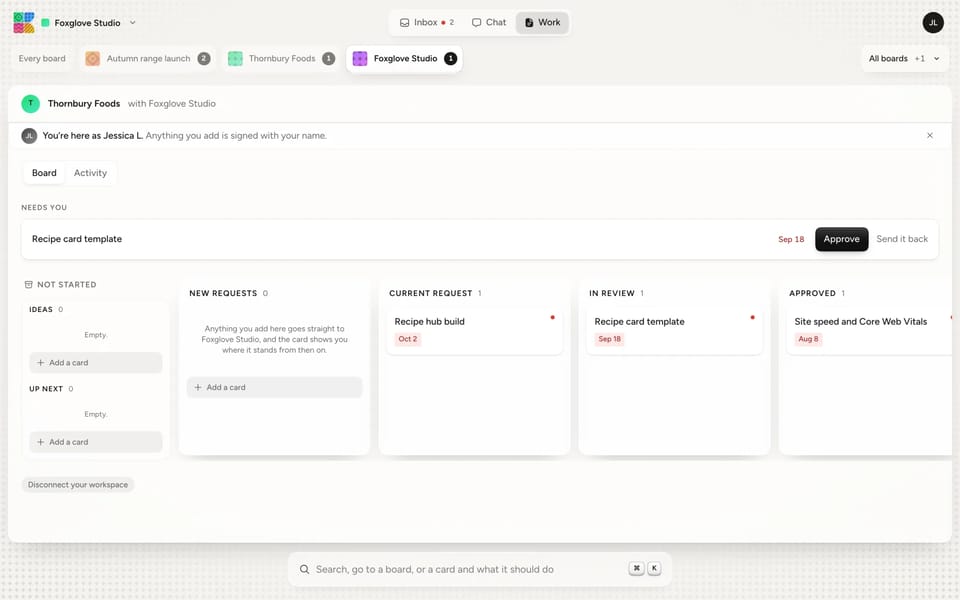
Task: Select the Work tab
Action: click(x=542, y=23)
